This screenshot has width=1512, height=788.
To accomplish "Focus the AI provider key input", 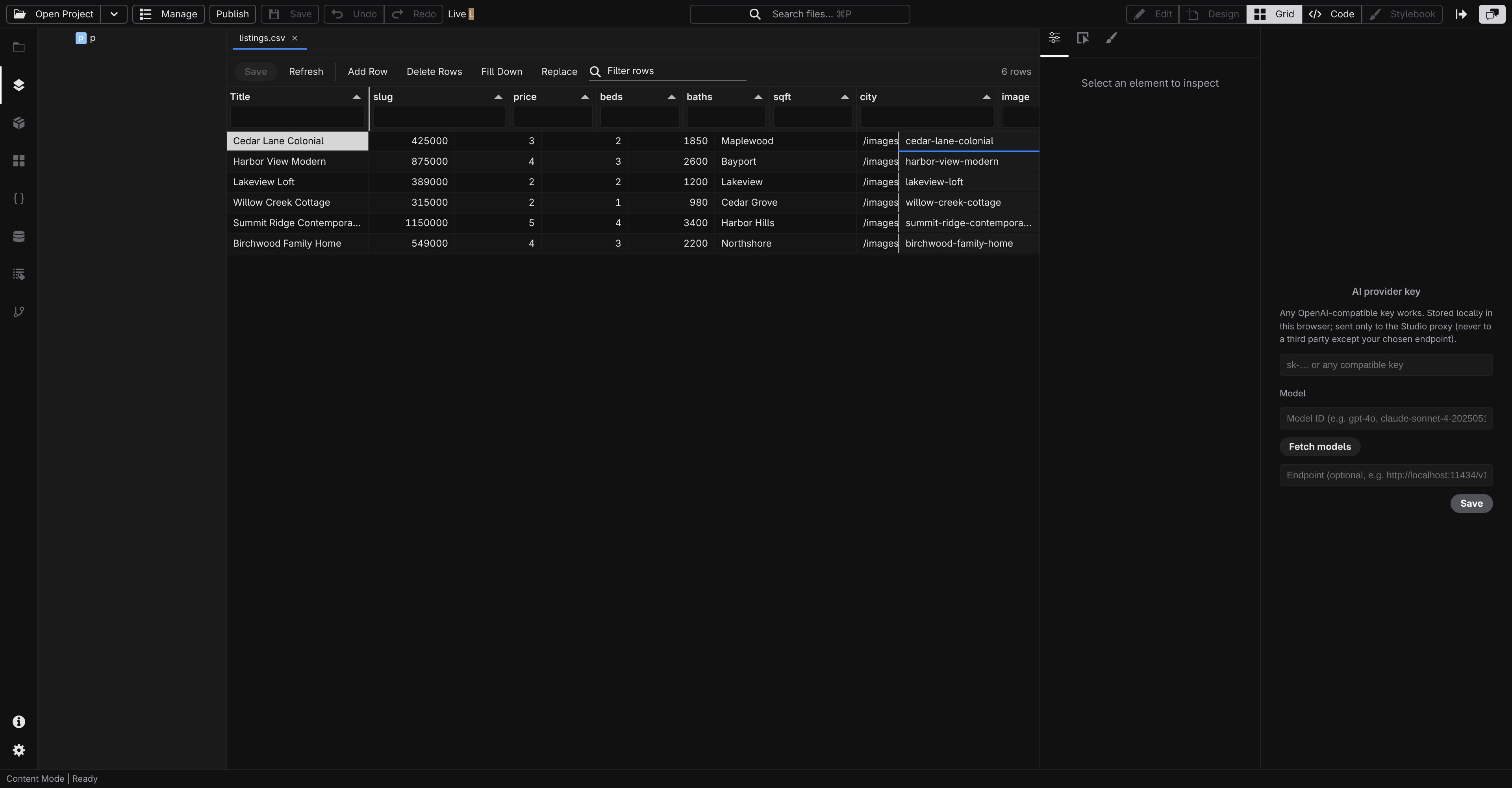I will 1386,364.
